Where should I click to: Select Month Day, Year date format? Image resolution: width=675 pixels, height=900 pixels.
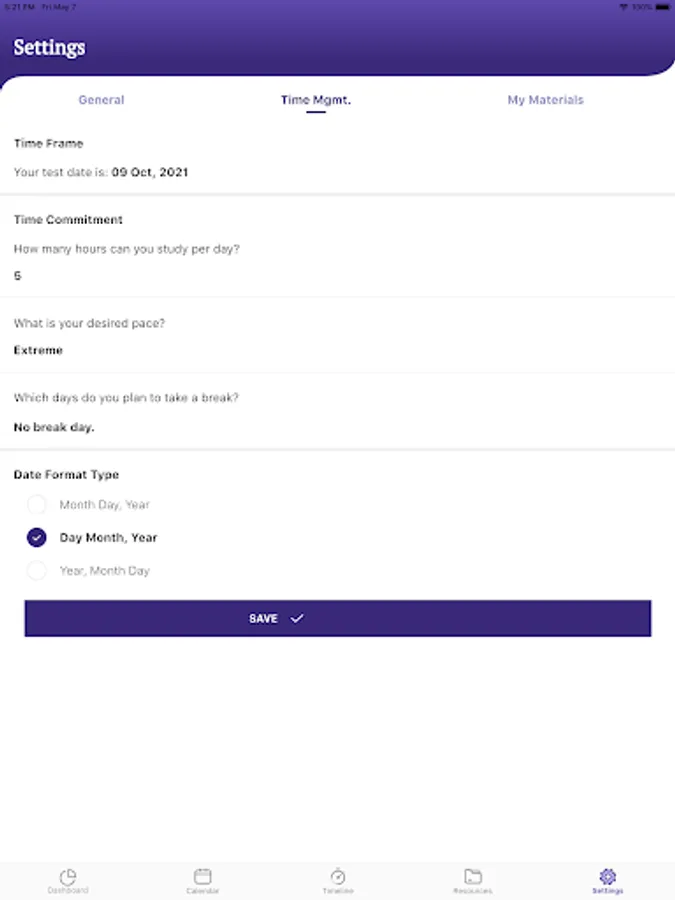[37, 505]
